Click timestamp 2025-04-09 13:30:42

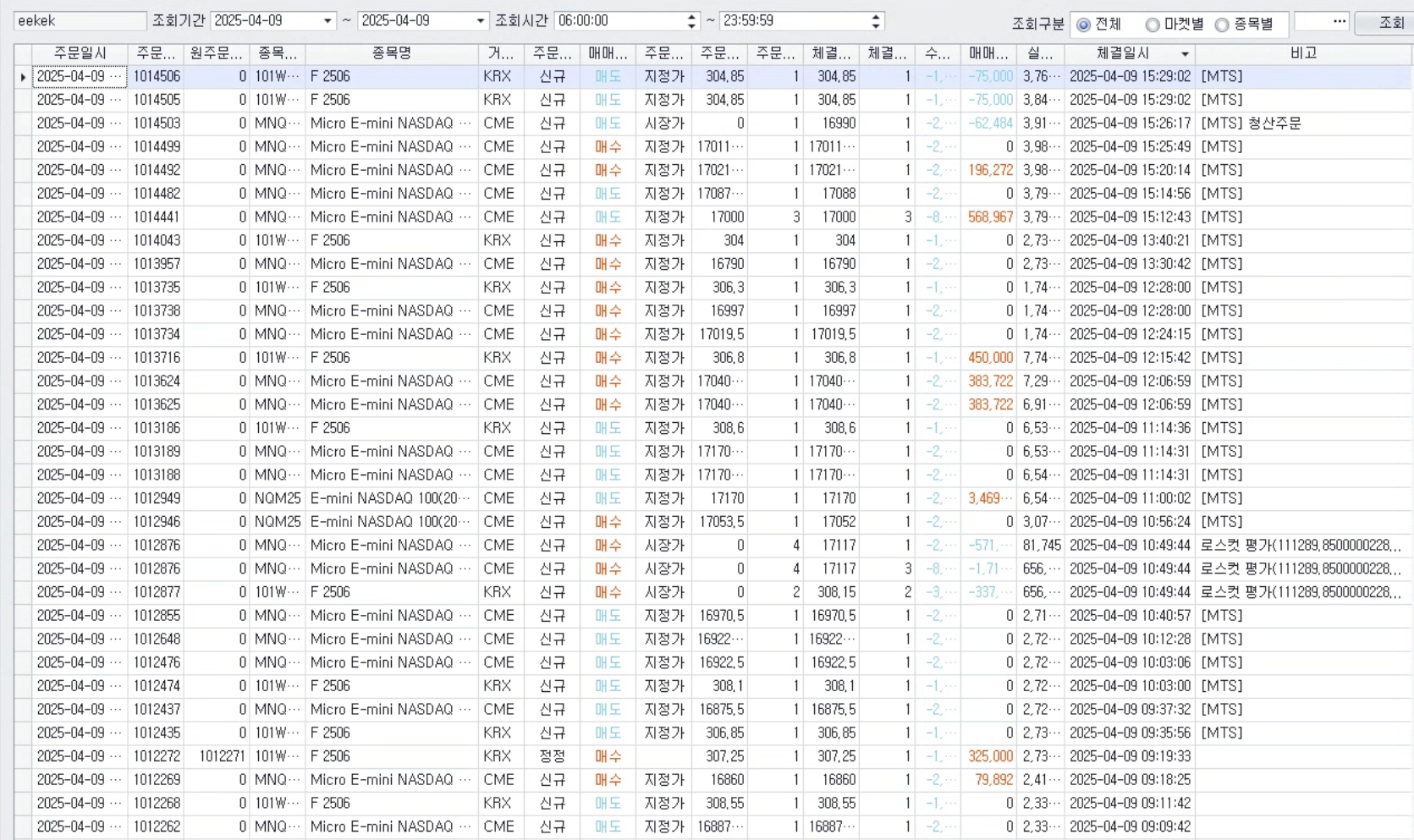point(1130,264)
